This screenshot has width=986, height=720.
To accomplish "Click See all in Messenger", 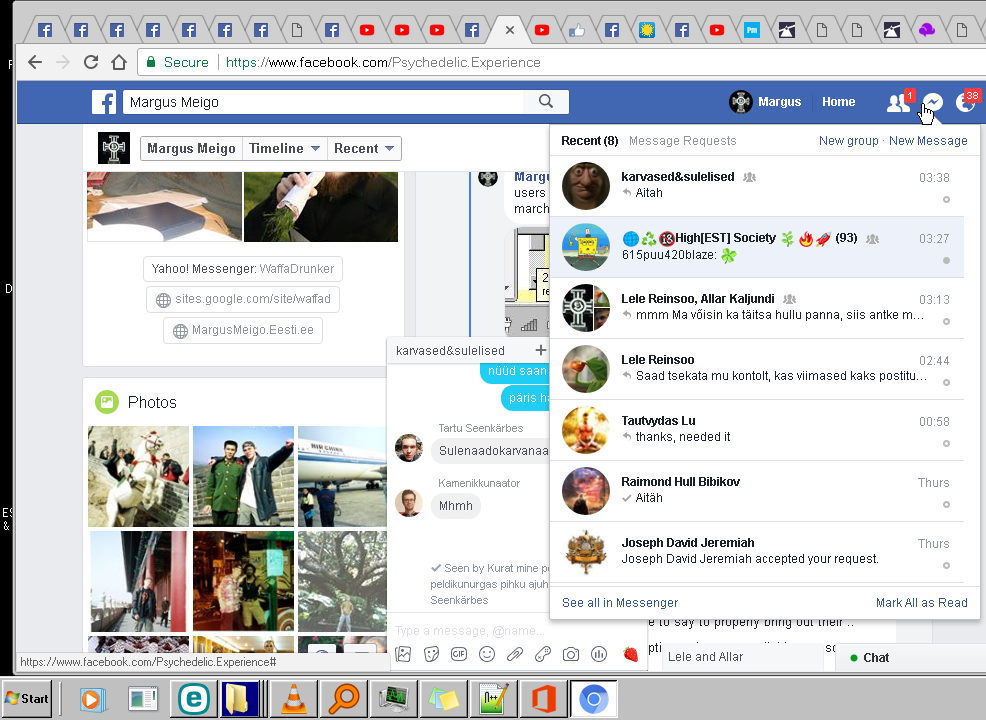I will pos(620,602).
